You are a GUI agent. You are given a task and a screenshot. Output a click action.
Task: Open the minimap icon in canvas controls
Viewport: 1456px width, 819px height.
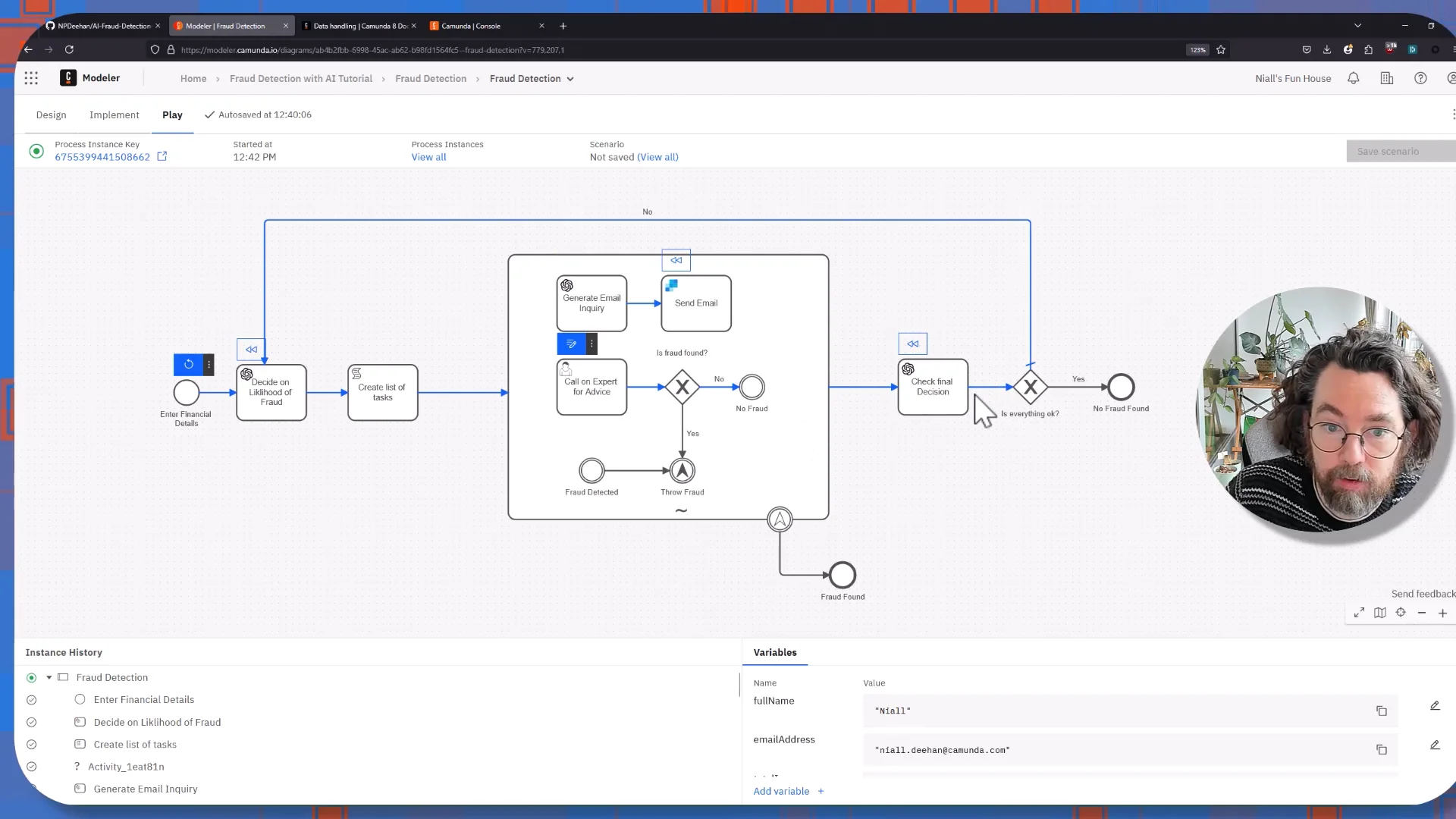[1380, 612]
